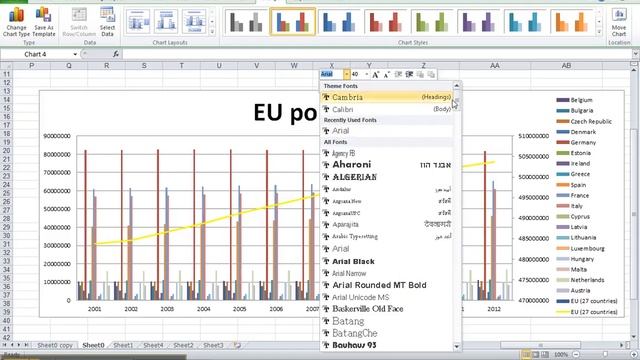The image size is (640, 360).
Task: Click the Move Chart icon
Action: click(619, 23)
